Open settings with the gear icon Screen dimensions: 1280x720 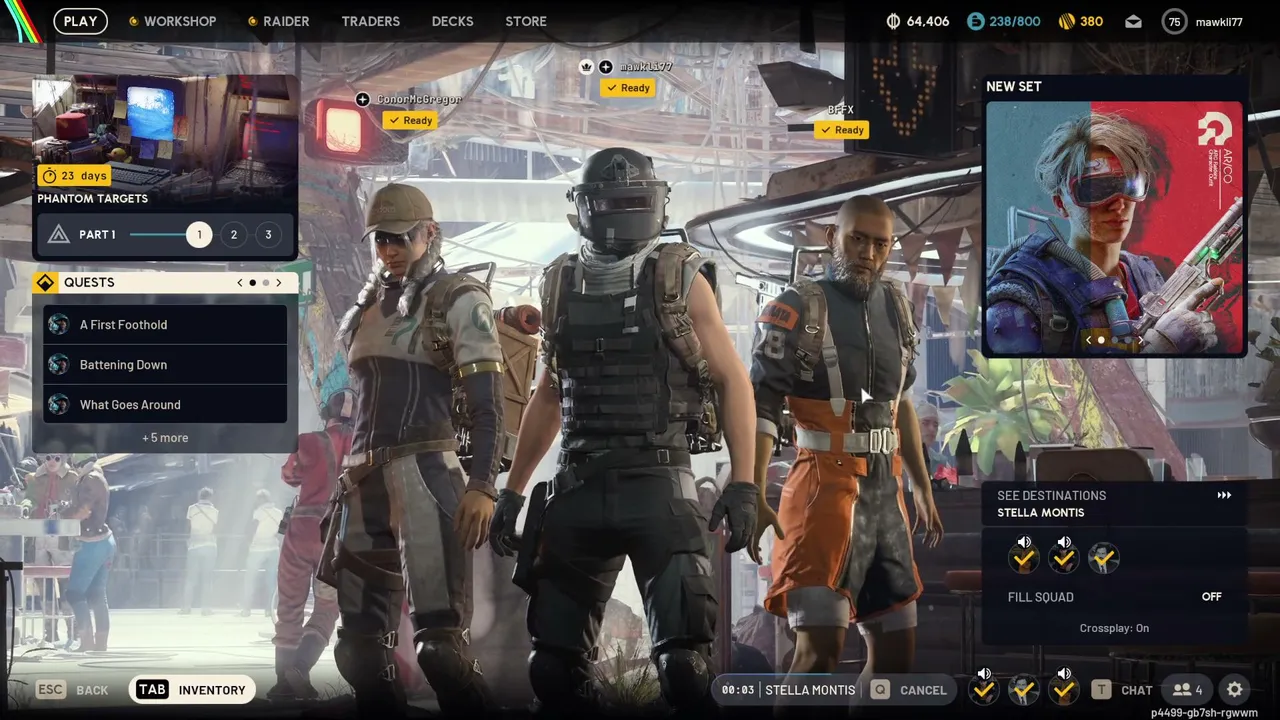tap(1235, 690)
